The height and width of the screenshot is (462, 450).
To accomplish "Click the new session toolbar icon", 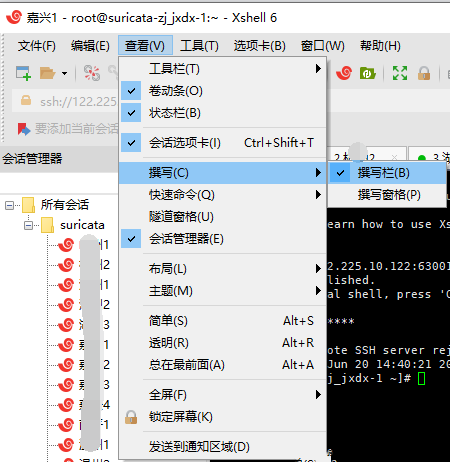I will (23, 73).
